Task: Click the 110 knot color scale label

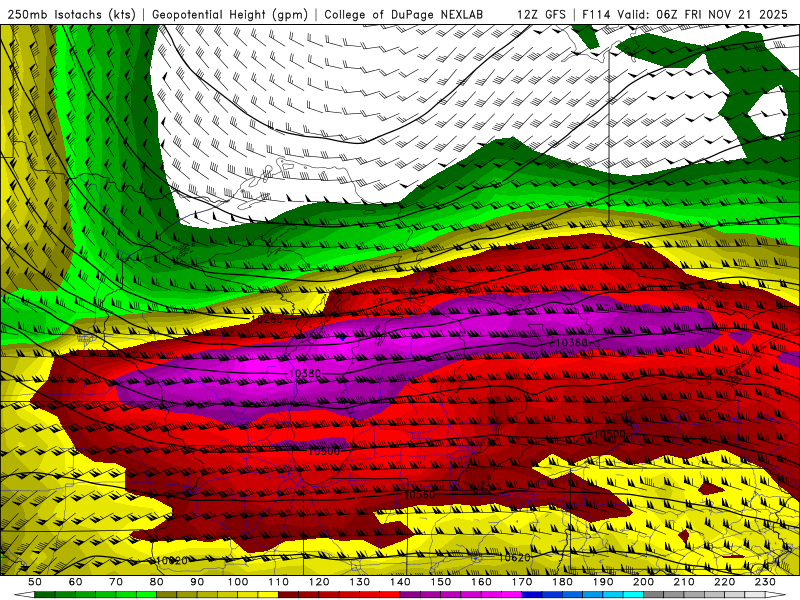Action: click(x=279, y=582)
